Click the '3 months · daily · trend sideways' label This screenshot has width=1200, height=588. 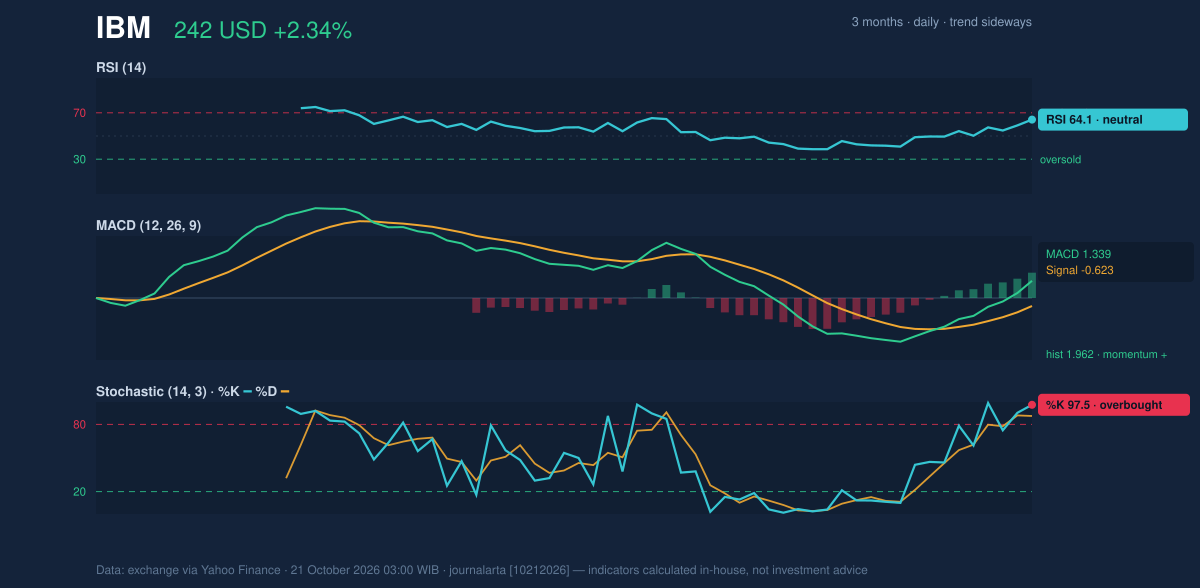(941, 22)
